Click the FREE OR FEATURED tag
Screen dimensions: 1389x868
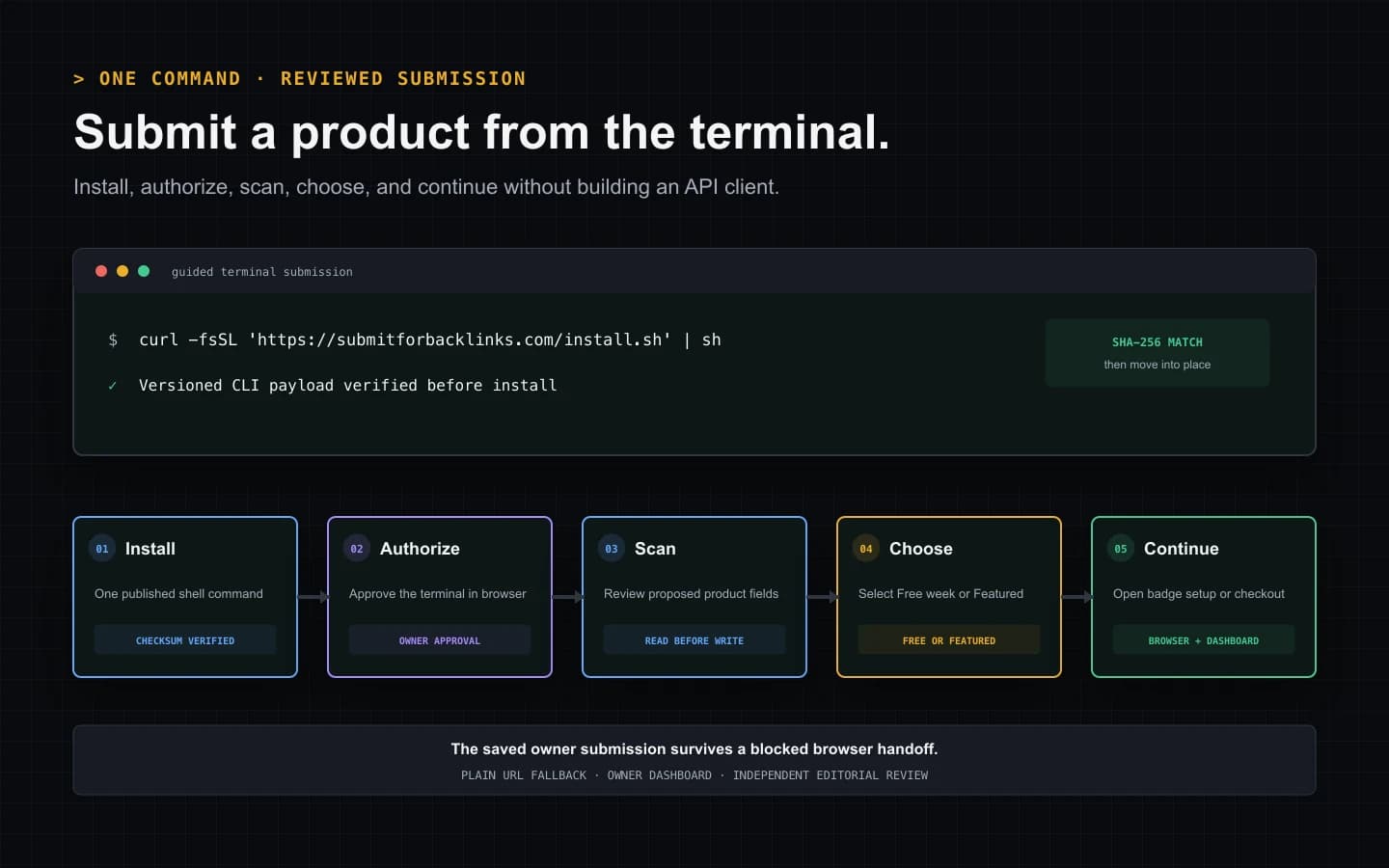coord(949,640)
